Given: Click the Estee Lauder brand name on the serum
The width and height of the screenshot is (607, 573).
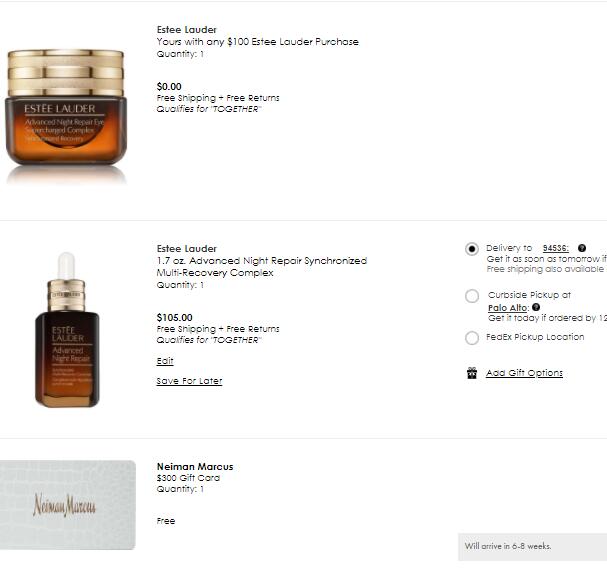Looking at the screenshot, I should (x=186, y=248).
